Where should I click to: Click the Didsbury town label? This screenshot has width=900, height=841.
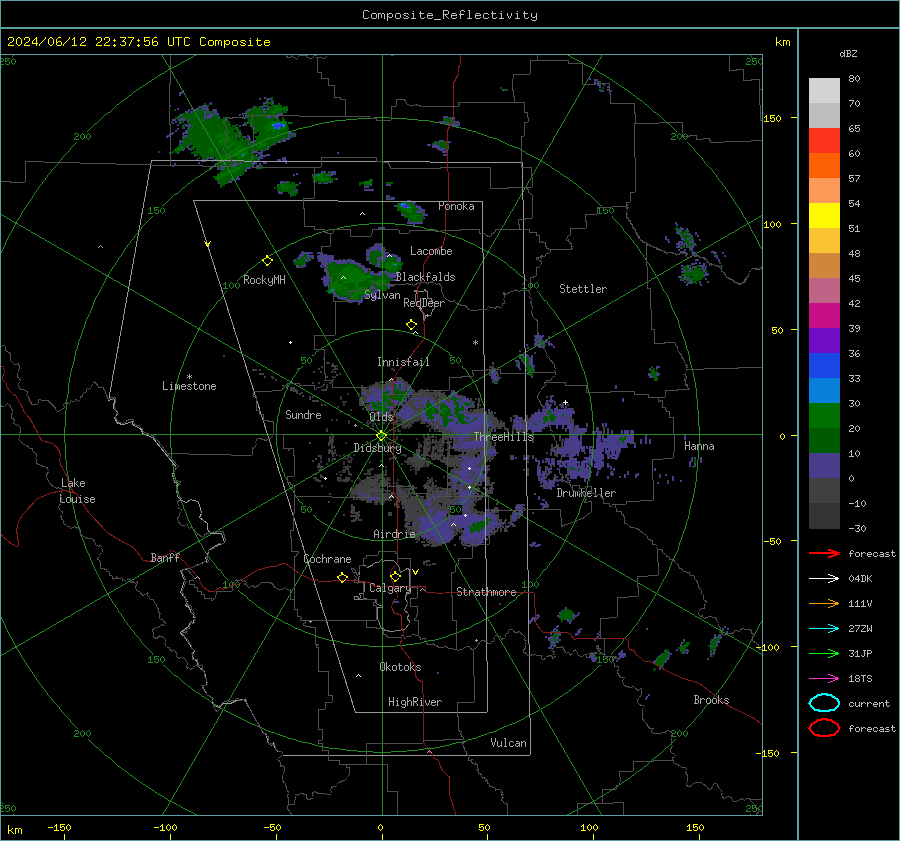pos(377,448)
